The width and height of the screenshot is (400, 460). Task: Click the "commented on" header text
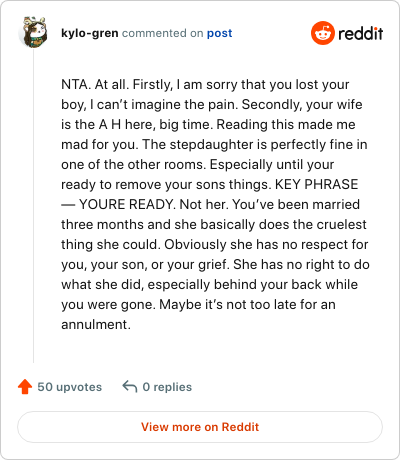pos(162,33)
